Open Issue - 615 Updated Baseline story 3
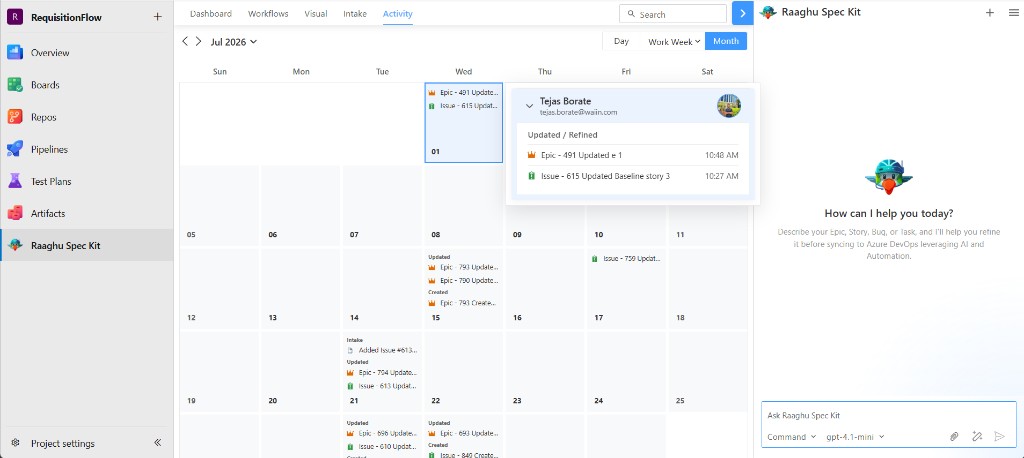Viewport: 1024px width, 458px height. (x=633, y=176)
